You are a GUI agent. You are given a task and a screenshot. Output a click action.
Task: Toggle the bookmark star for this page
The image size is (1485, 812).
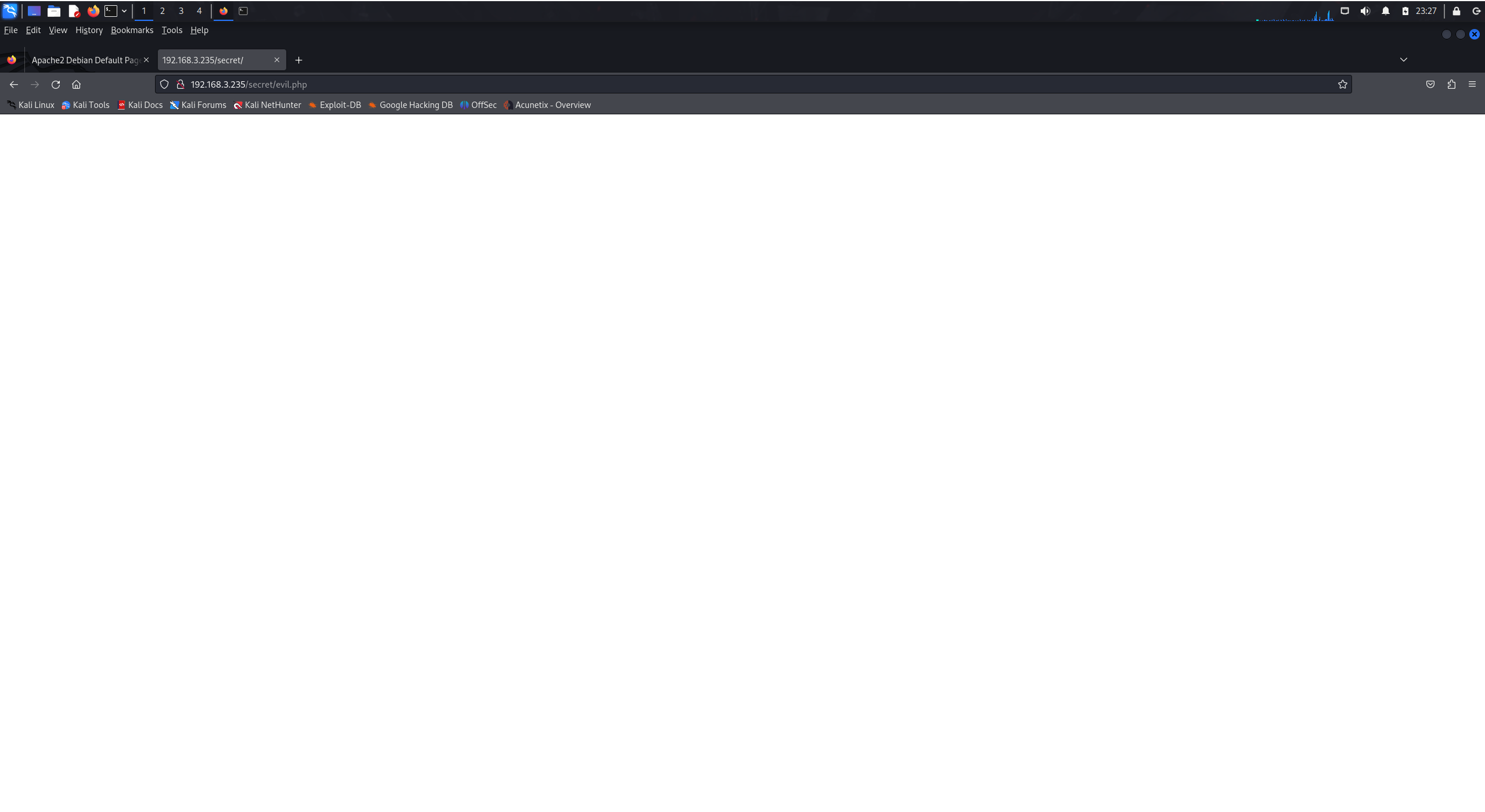pos(1342,84)
